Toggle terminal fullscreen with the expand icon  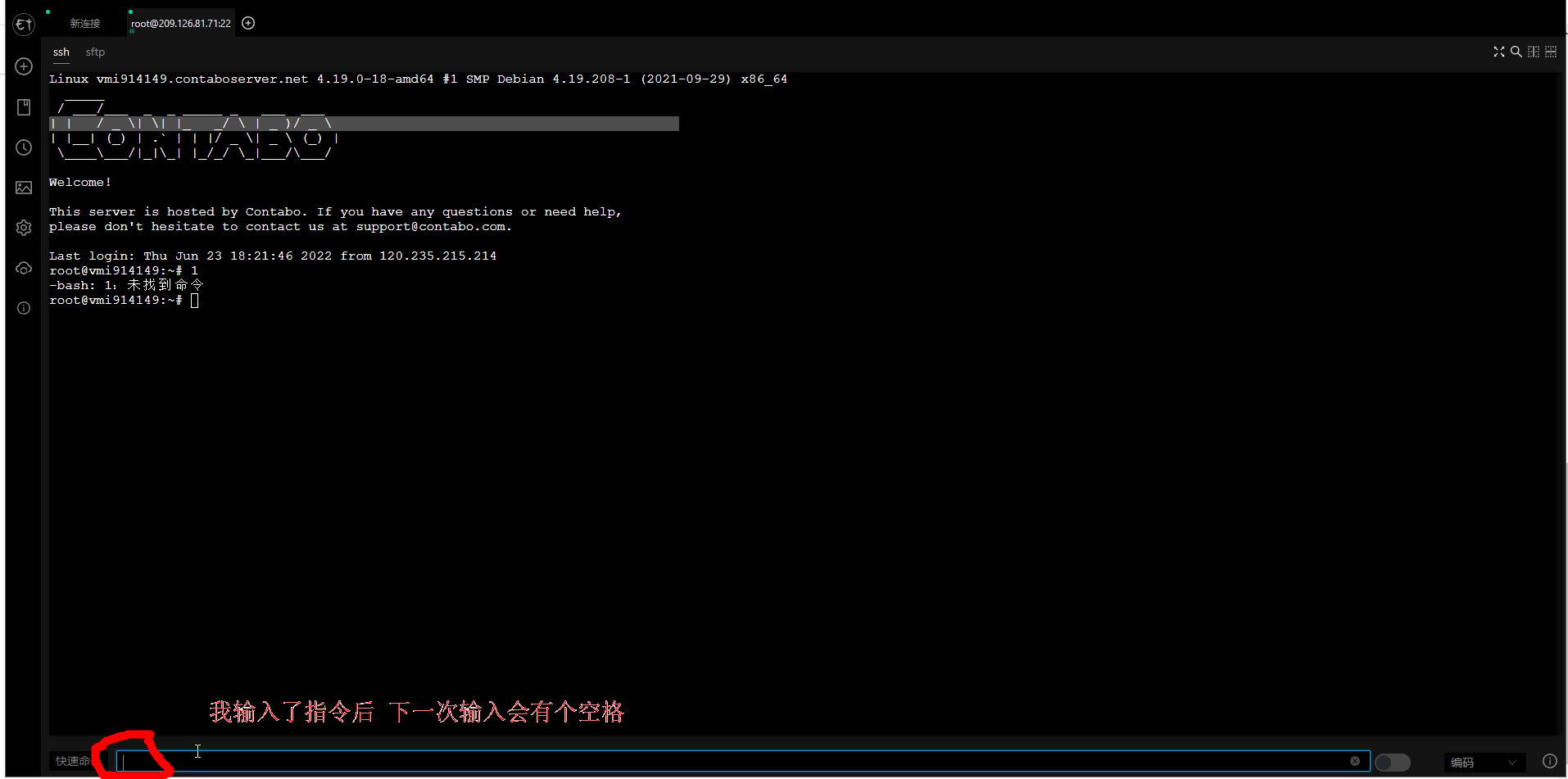[x=1498, y=51]
